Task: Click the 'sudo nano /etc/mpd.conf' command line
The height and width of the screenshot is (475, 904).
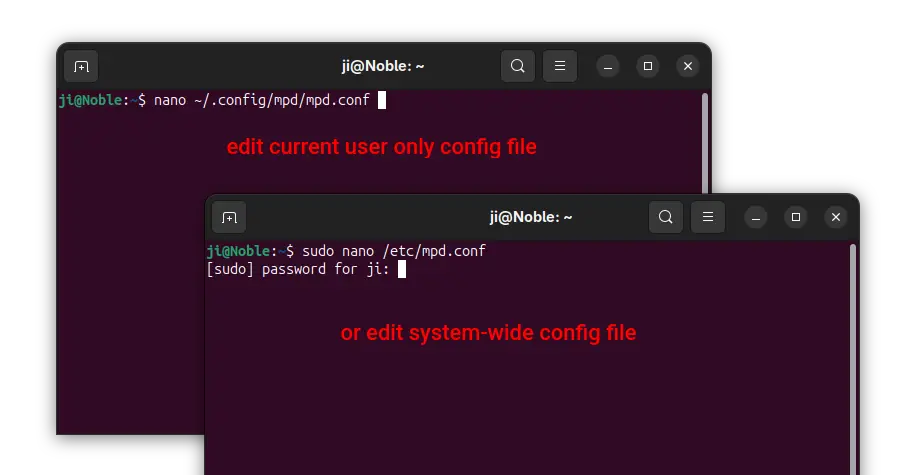Action: click(x=346, y=251)
